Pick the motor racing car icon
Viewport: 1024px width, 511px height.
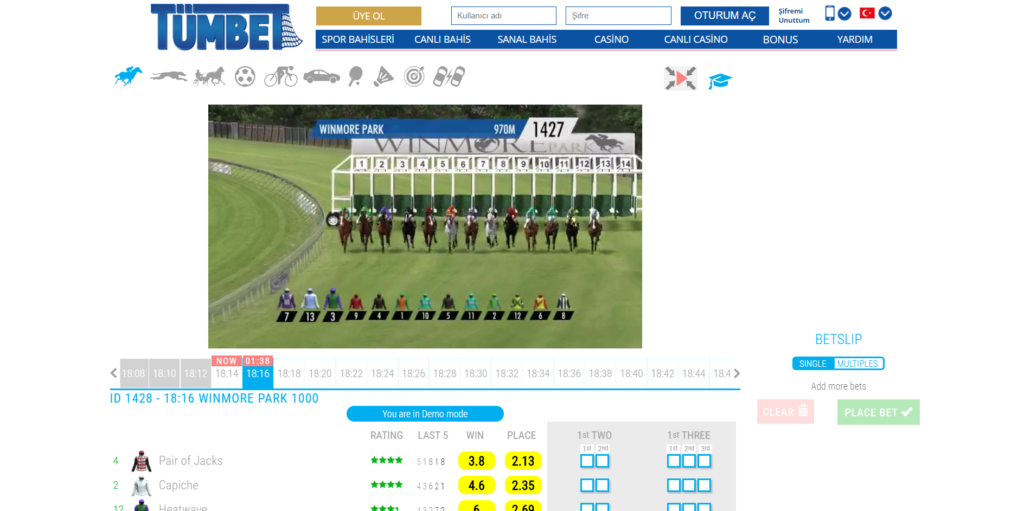pyautogui.click(x=321, y=76)
